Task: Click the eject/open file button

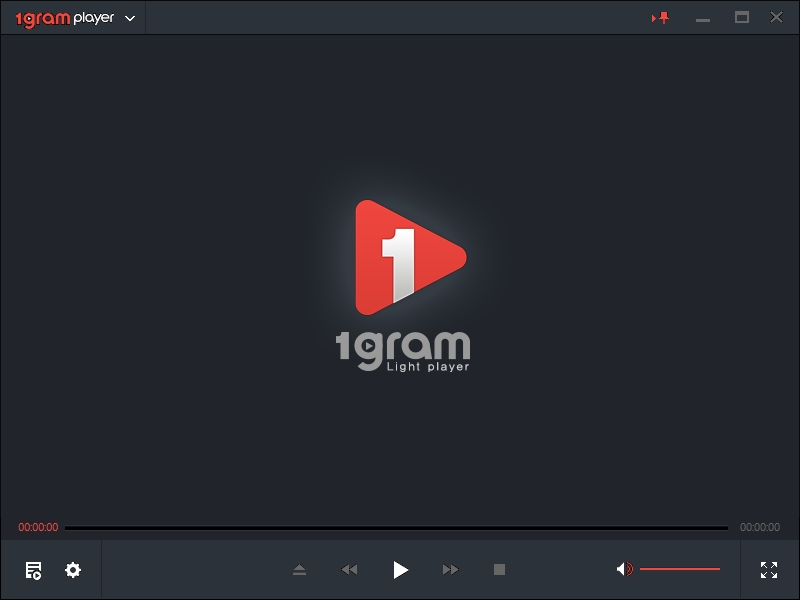Action: [x=299, y=569]
